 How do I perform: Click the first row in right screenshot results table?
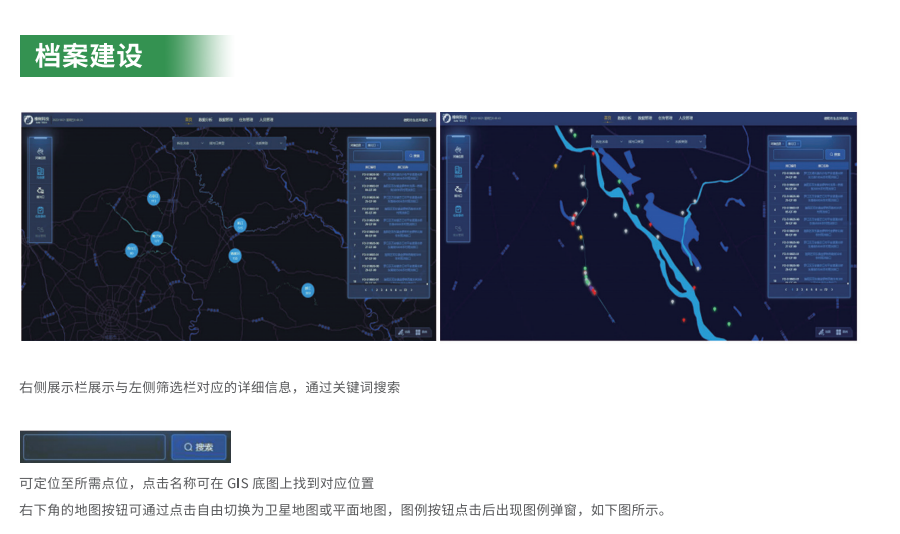(809, 175)
